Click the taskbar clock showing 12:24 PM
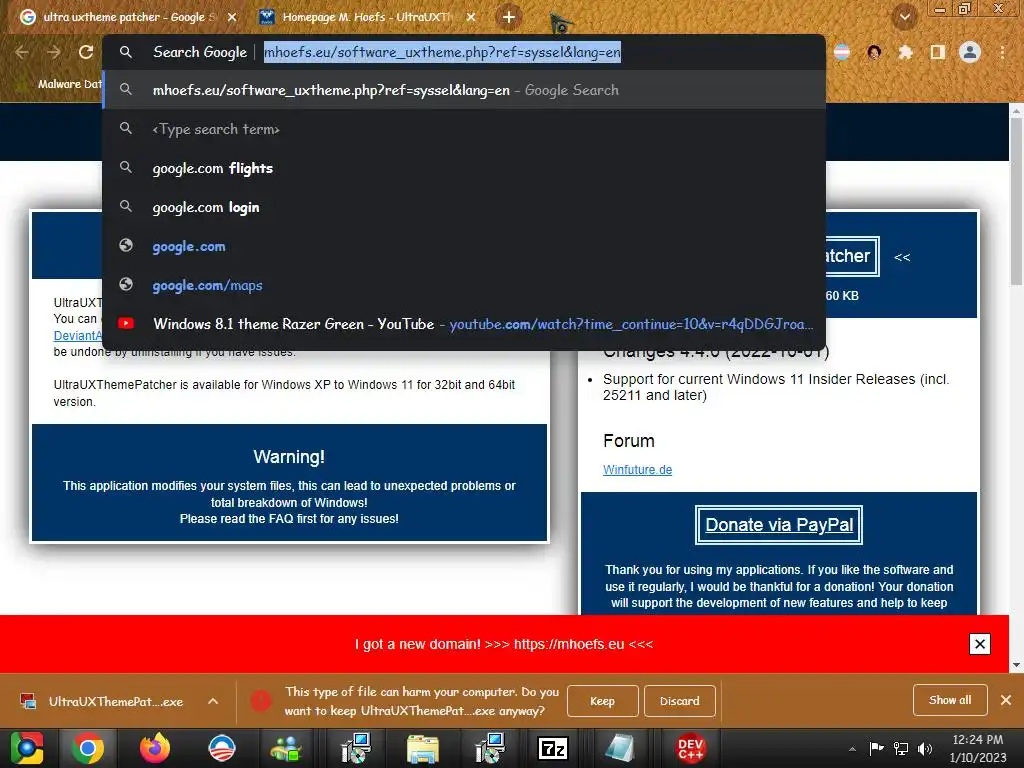This screenshot has height=768, width=1024. click(x=978, y=748)
